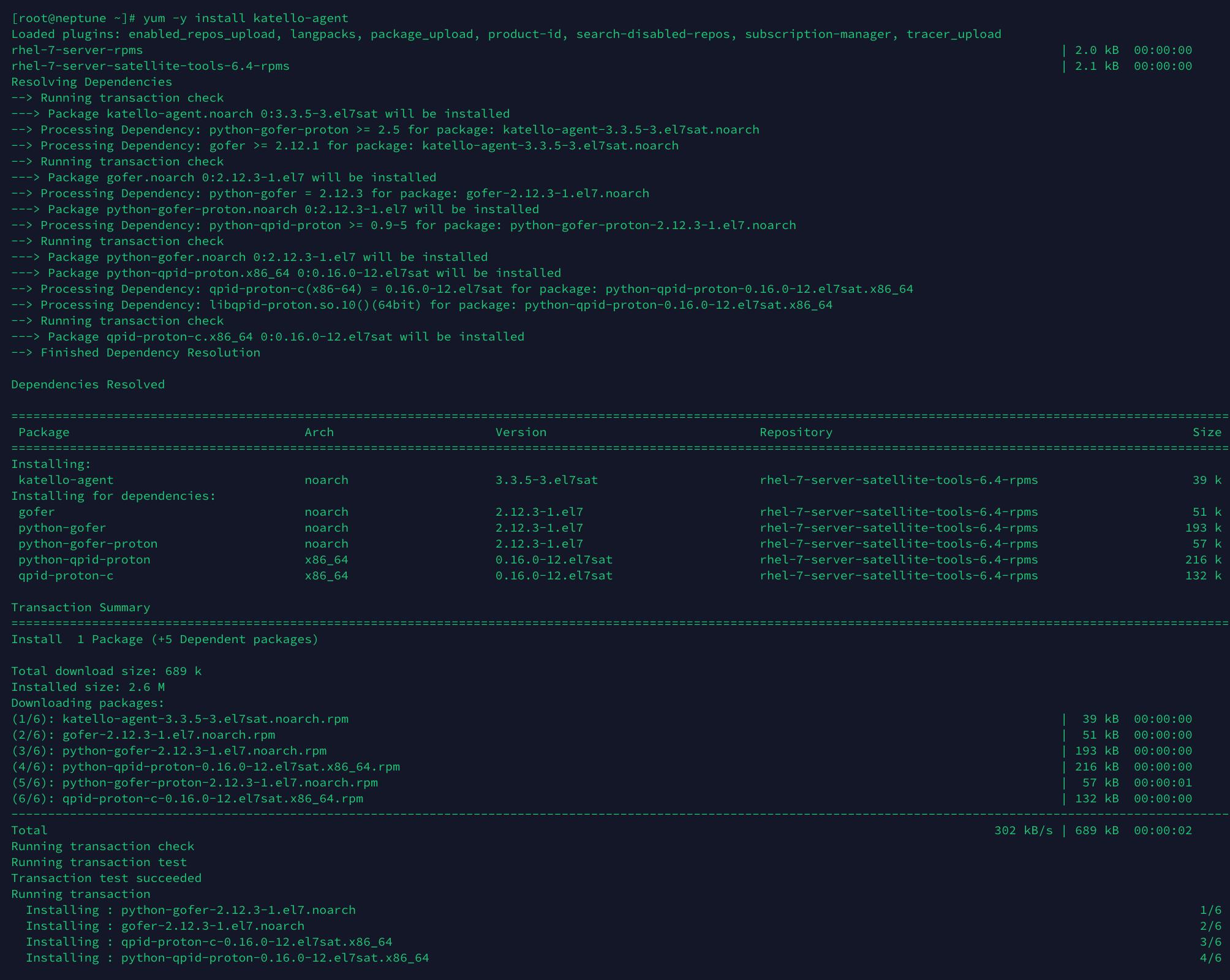
Task: Click the '132 k' size in the table
Action: click(1203, 576)
